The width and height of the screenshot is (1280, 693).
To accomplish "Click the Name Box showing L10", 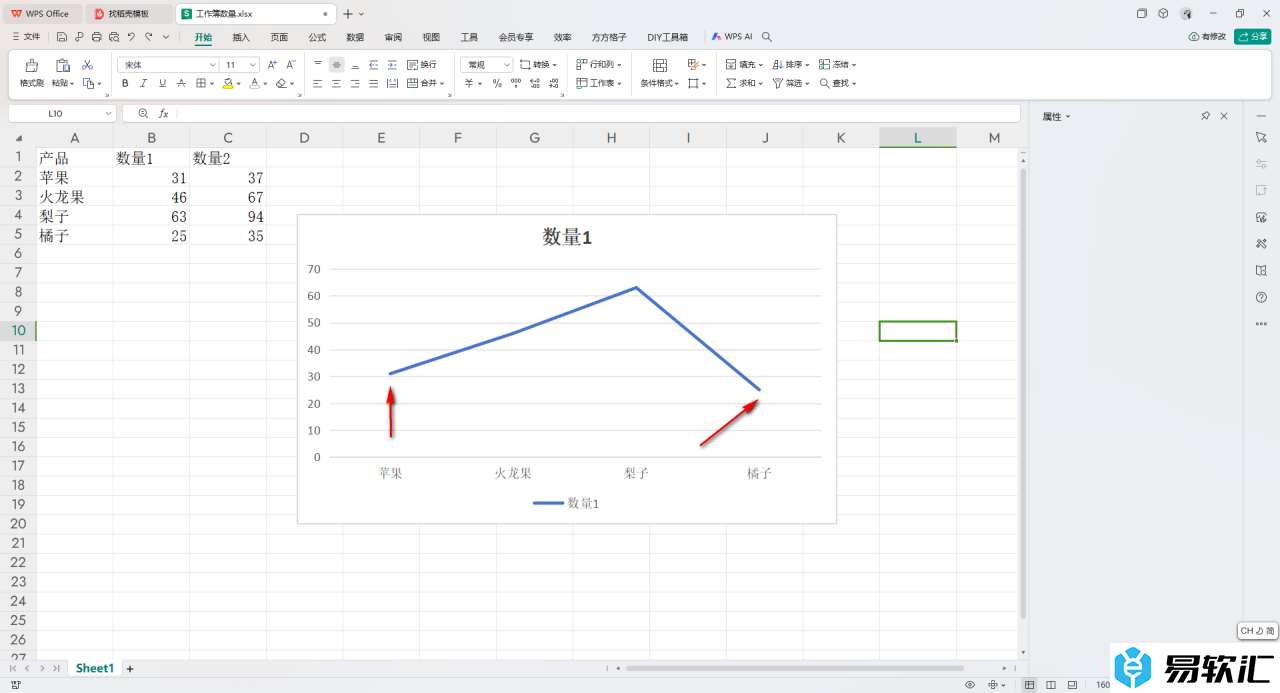I will (62, 114).
